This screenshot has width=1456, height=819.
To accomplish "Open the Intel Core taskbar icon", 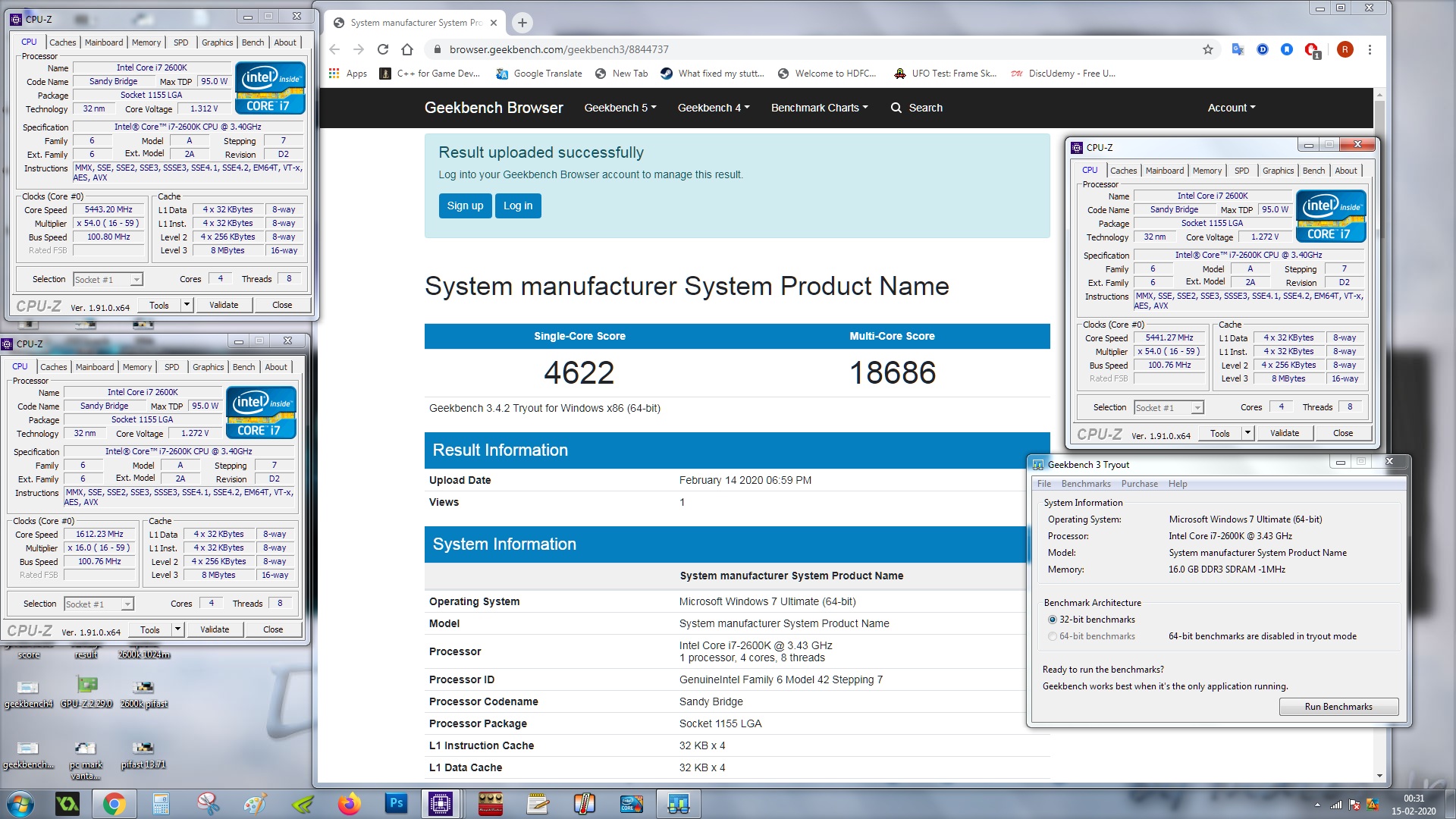I will (x=632, y=803).
